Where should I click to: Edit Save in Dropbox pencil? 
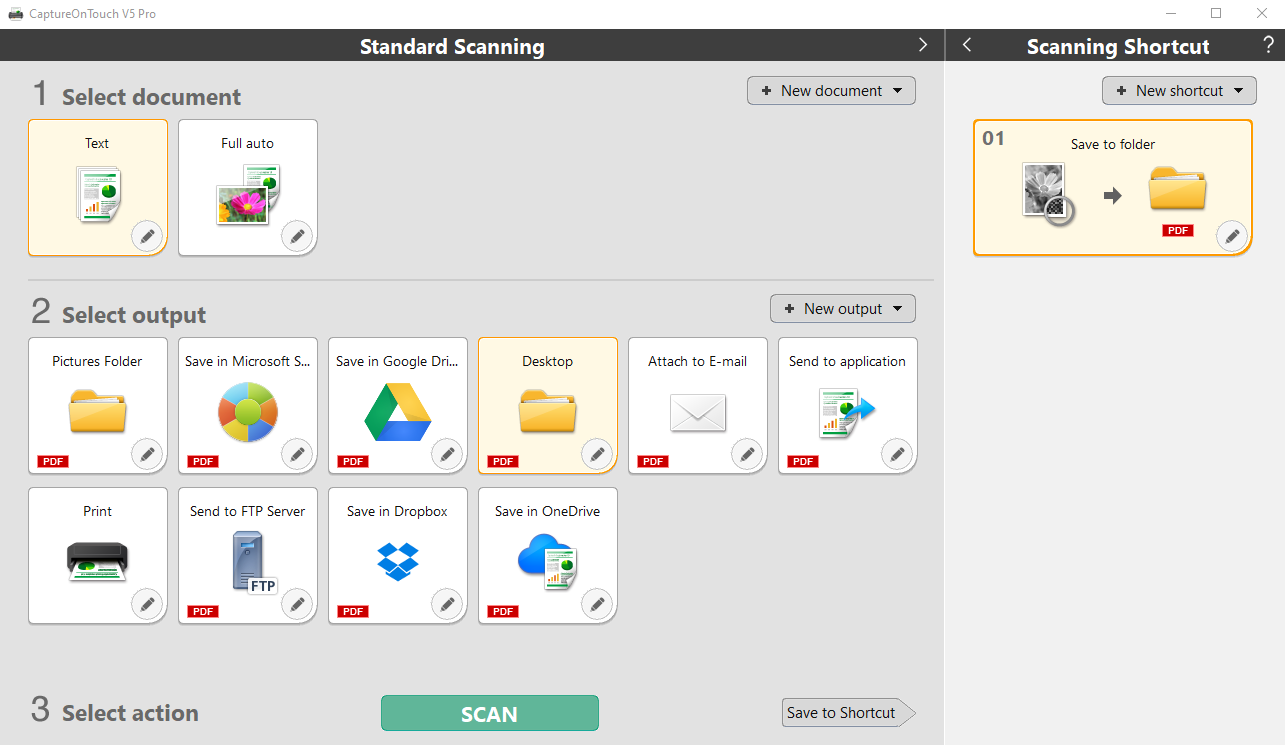coord(447,605)
